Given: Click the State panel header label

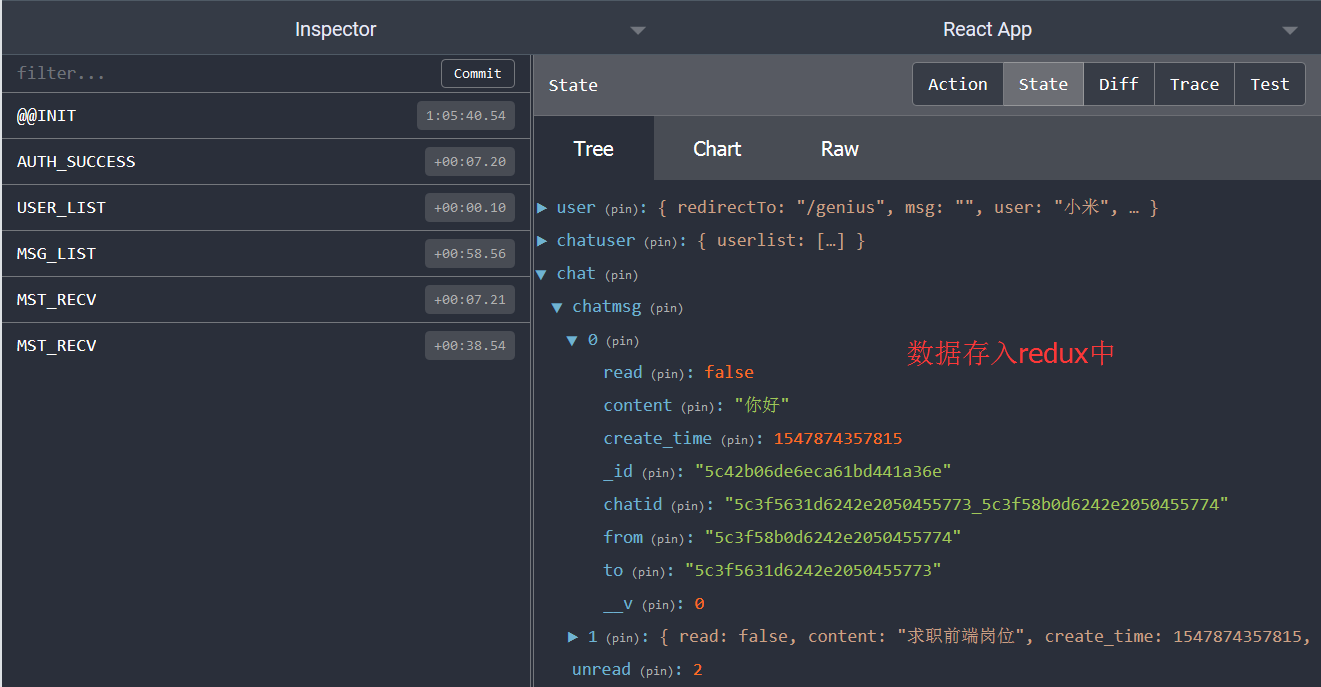Looking at the screenshot, I should [x=573, y=85].
